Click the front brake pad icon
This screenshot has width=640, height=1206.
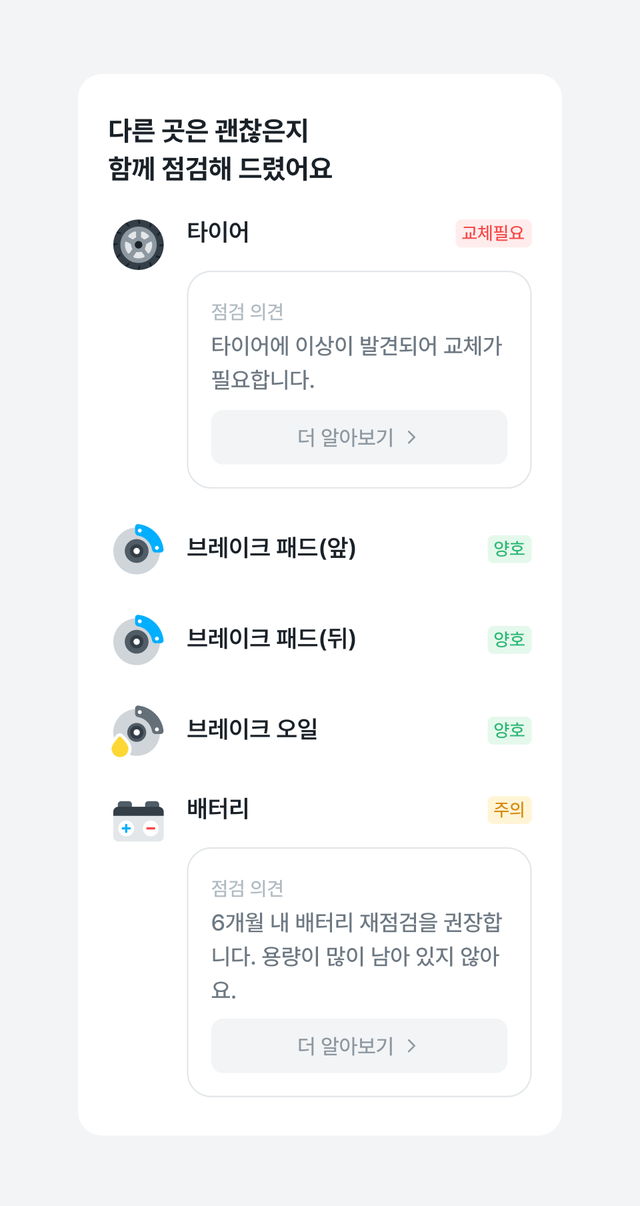point(138,549)
